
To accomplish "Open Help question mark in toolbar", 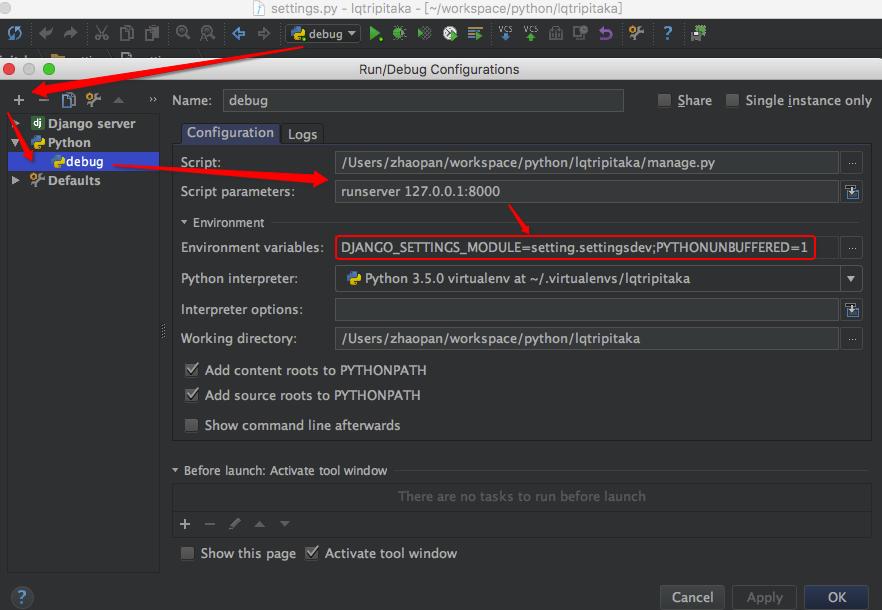I will (x=667, y=34).
